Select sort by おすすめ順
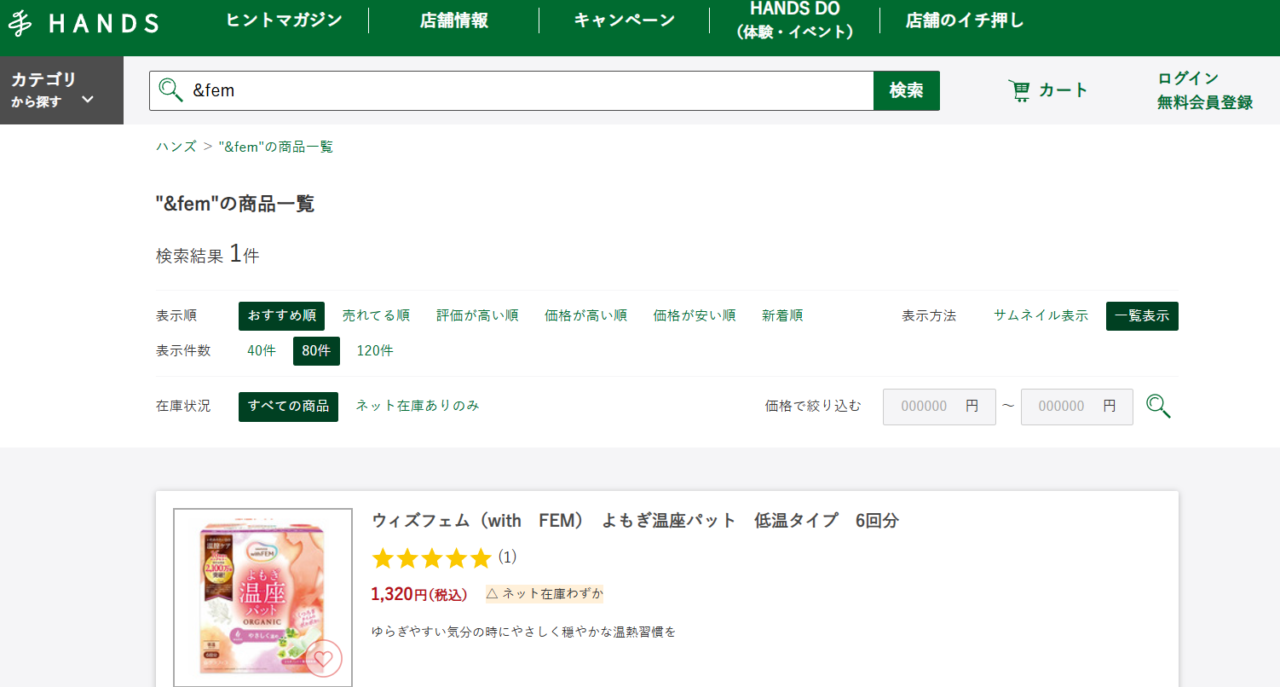The height and width of the screenshot is (687, 1280). point(281,316)
